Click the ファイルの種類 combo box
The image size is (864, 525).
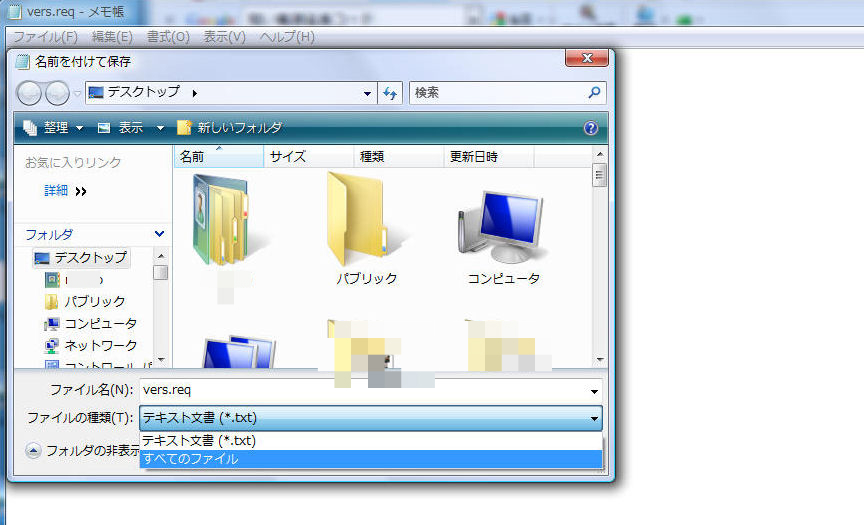coord(370,418)
